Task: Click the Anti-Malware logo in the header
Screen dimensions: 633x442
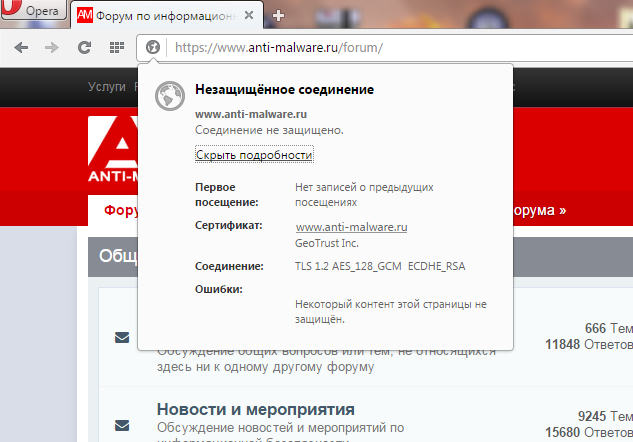Action: pyautogui.click(x=113, y=149)
